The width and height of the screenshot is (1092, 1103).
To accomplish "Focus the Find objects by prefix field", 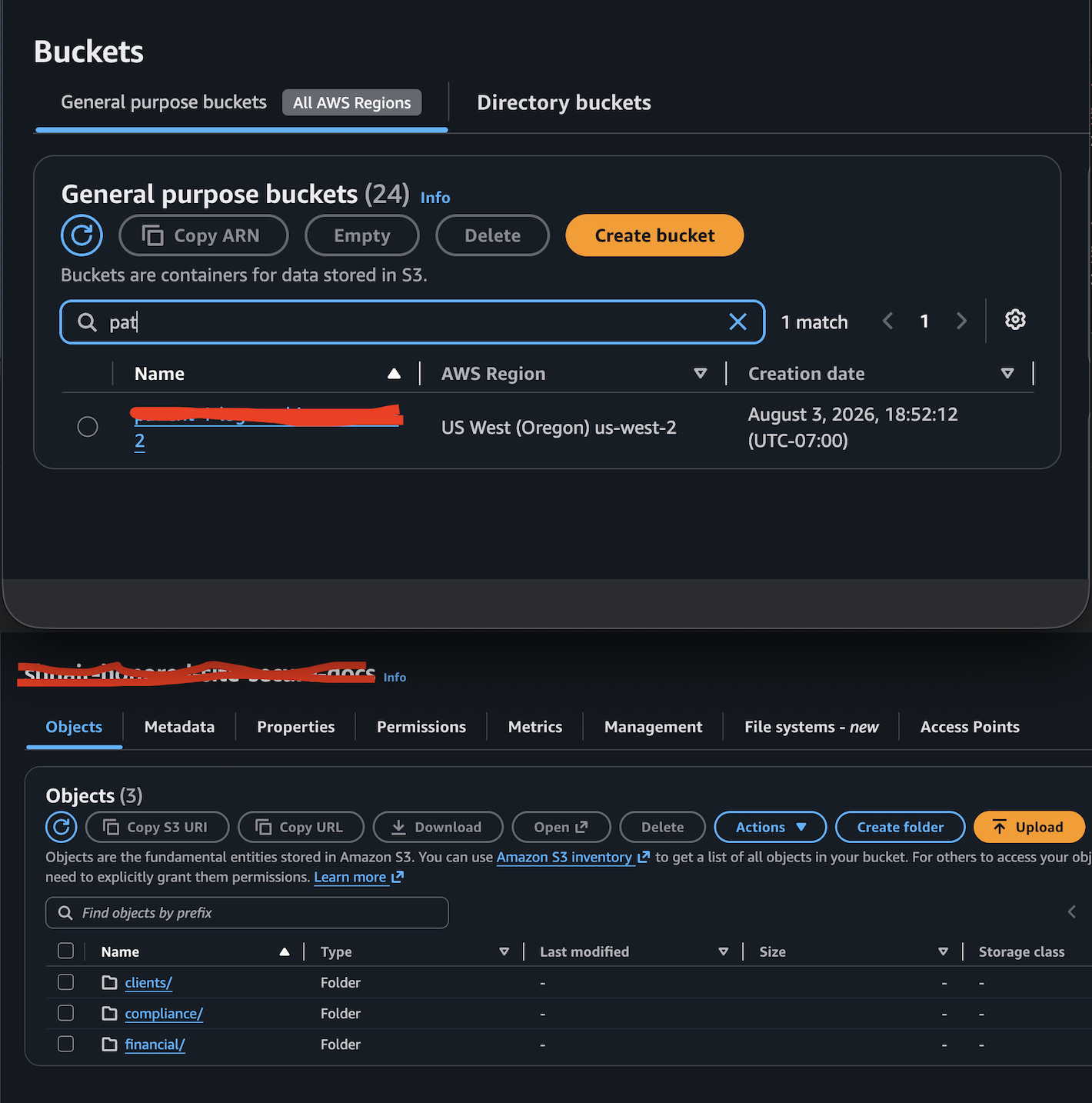I will coord(247,912).
